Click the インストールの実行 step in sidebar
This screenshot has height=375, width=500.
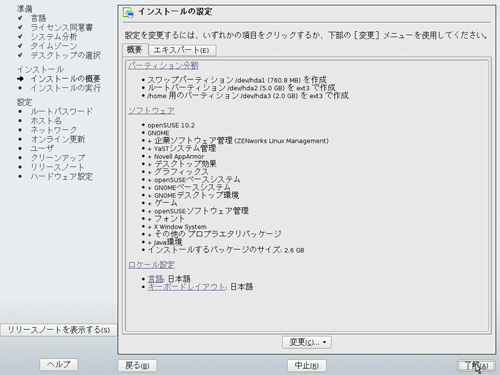(x=66, y=88)
